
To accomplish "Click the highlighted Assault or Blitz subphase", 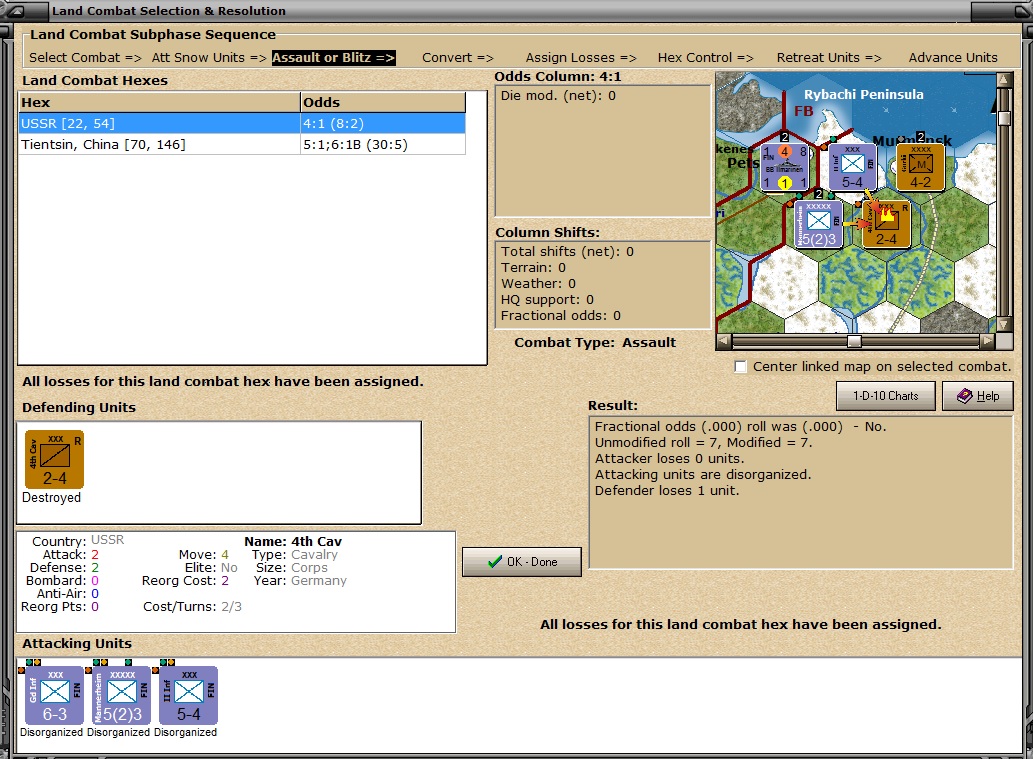I will (333, 57).
